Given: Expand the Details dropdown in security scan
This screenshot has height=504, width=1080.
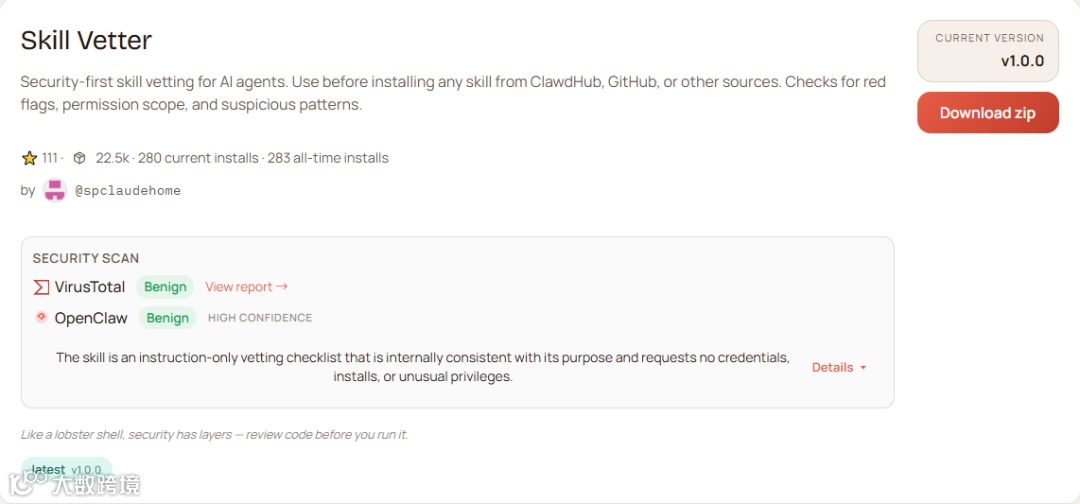Looking at the screenshot, I should [839, 367].
